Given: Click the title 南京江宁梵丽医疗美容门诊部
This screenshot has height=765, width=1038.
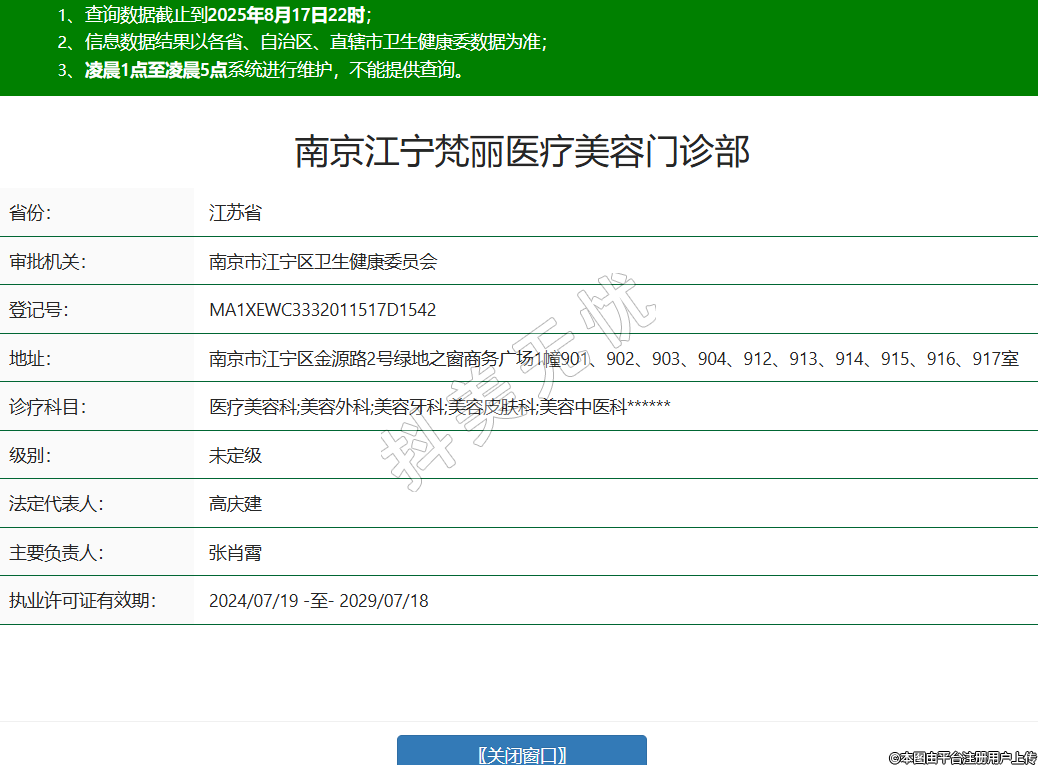Looking at the screenshot, I should click(x=521, y=152).
